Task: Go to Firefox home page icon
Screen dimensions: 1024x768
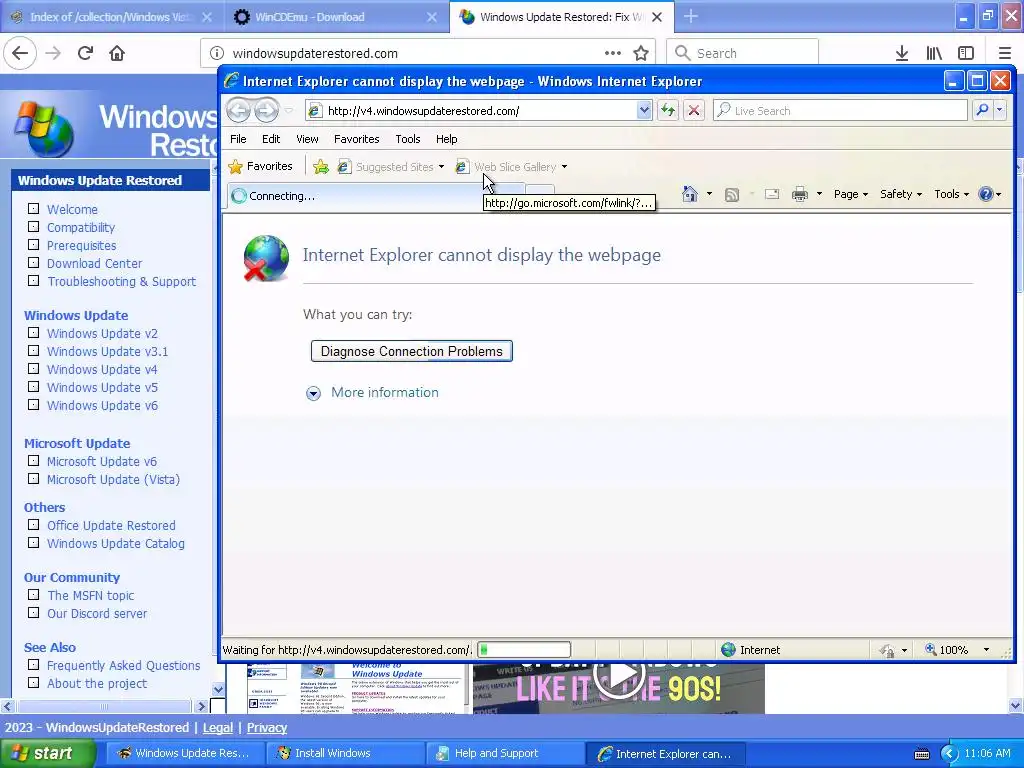Action: 117,53
